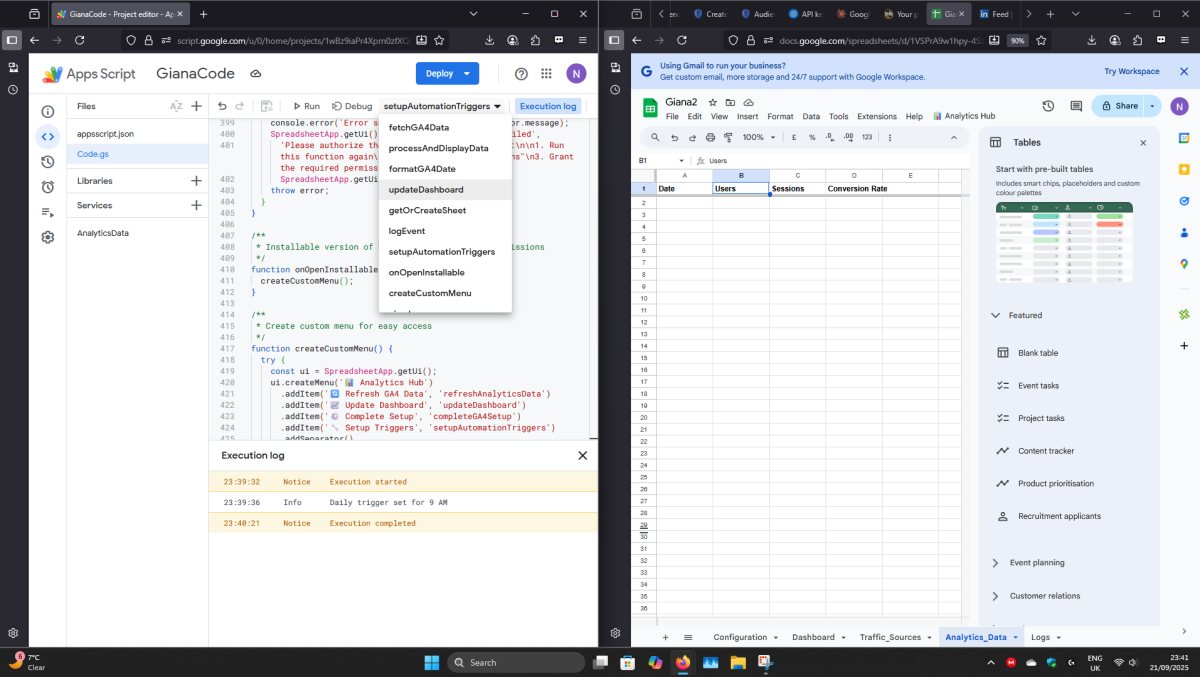
Task: Click the Overview info icon
Action: [x=47, y=112]
